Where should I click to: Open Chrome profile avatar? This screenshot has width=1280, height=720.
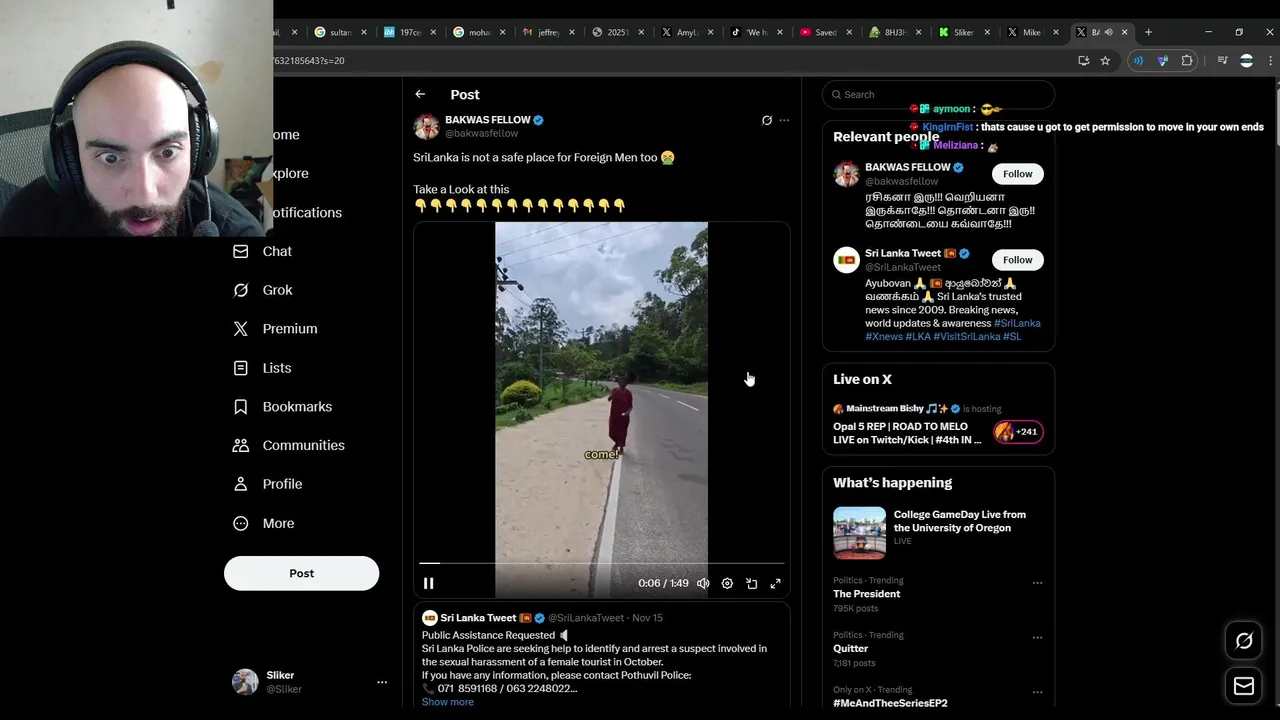[x=1246, y=61]
